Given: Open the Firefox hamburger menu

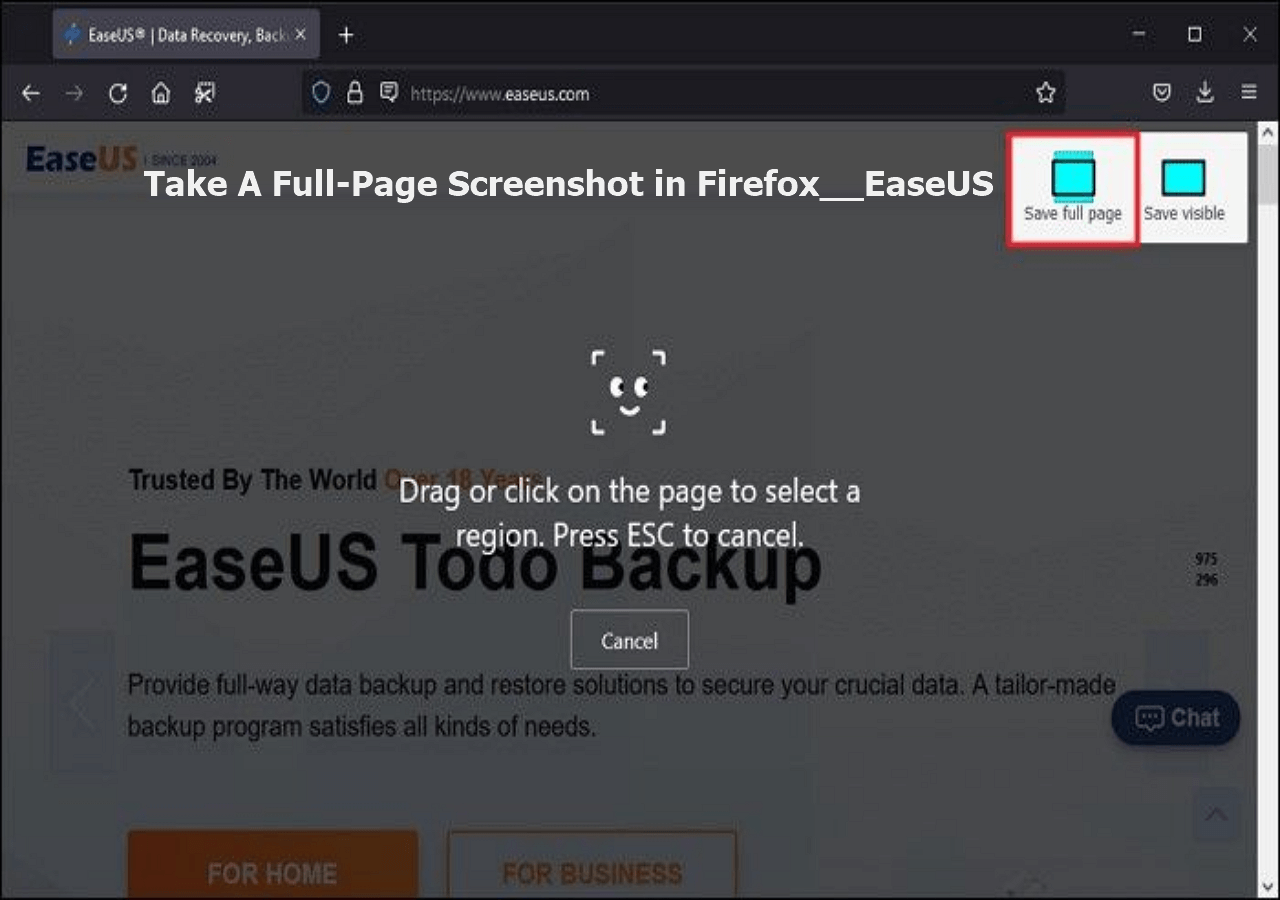Looking at the screenshot, I should (1249, 92).
